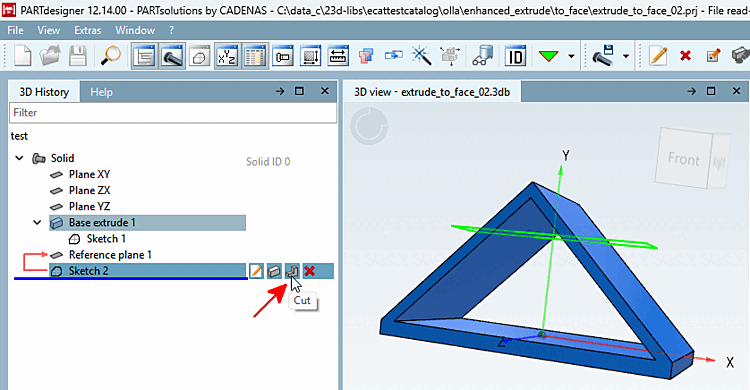Screen dimensions: 750x390
Task: Switch to the Help tab
Action: [x=101, y=92]
